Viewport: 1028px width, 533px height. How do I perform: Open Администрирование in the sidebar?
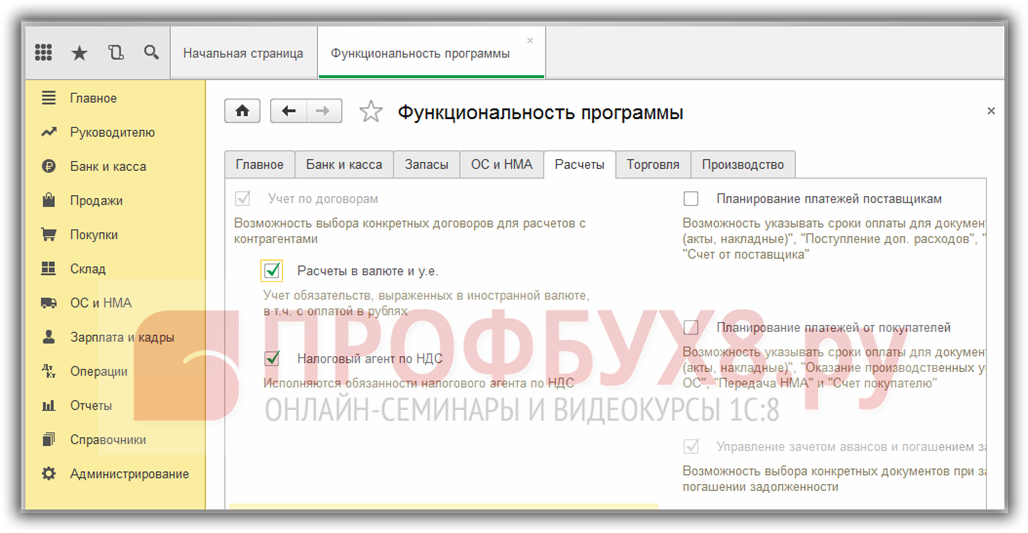tap(129, 474)
